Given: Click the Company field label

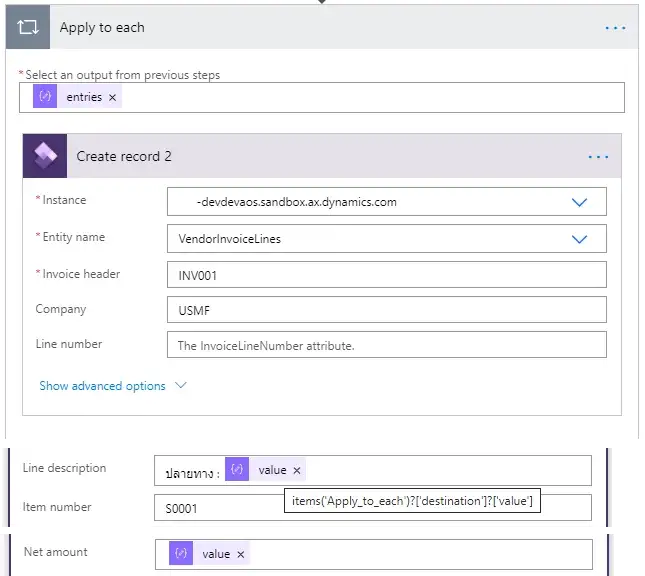Looking at the screenshot, I should [x=61, y=309].
